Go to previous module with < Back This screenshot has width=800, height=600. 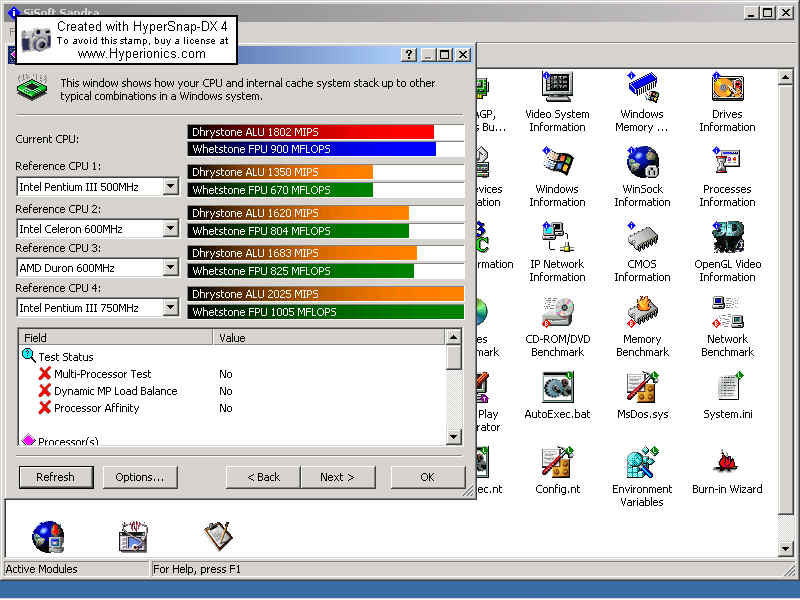(263, 477)
